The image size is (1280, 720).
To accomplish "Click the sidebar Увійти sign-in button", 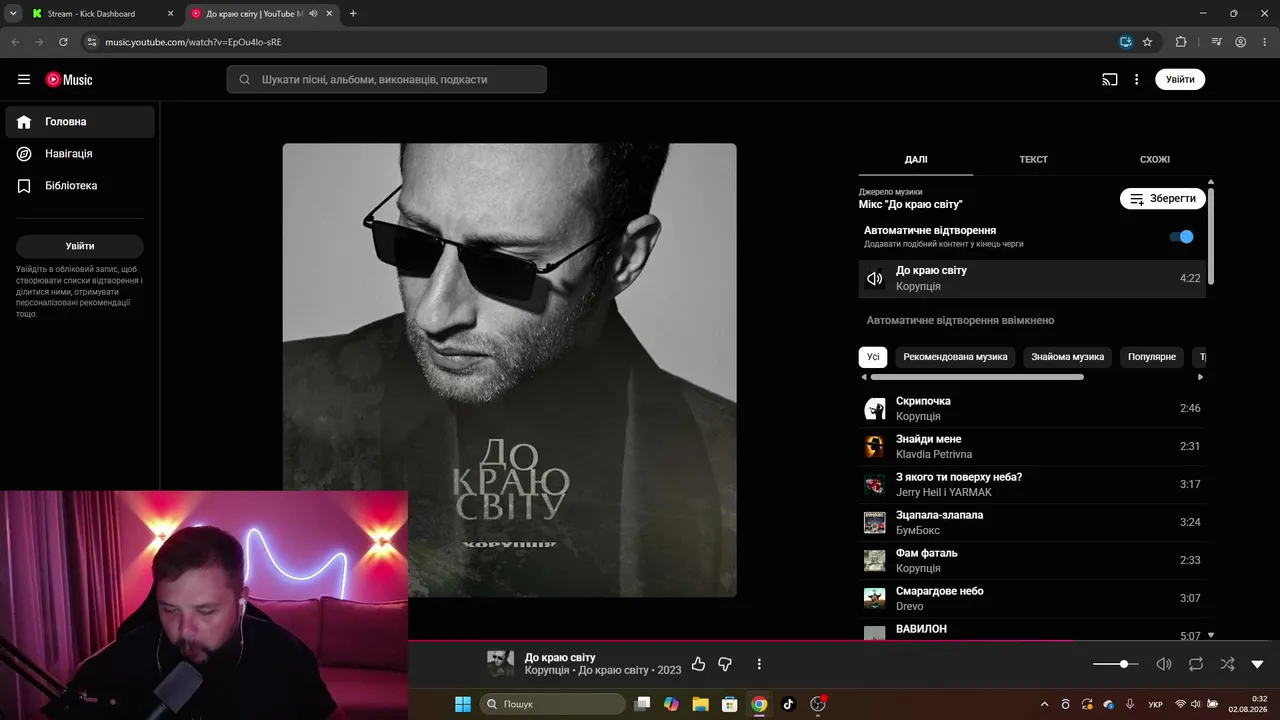I will 80,246.
